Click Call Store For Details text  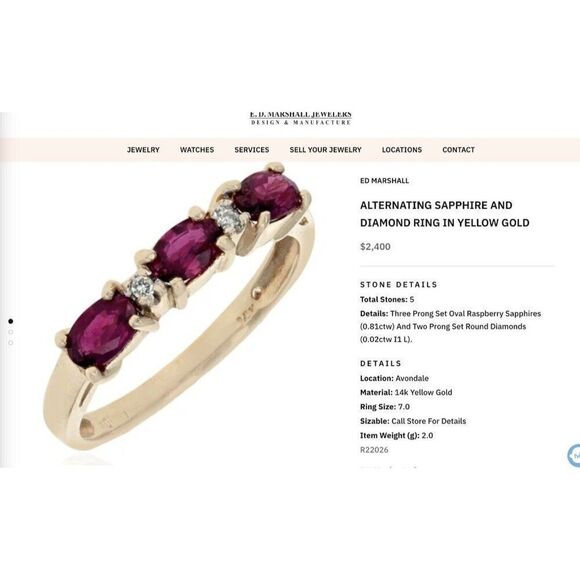pyautogui.click(x=429, y=421)
